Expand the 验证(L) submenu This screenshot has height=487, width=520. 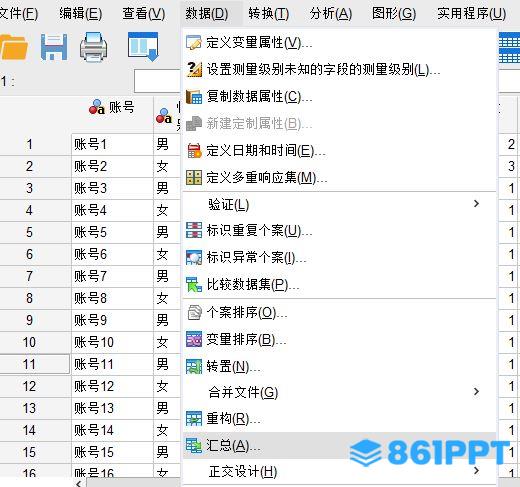339,204
